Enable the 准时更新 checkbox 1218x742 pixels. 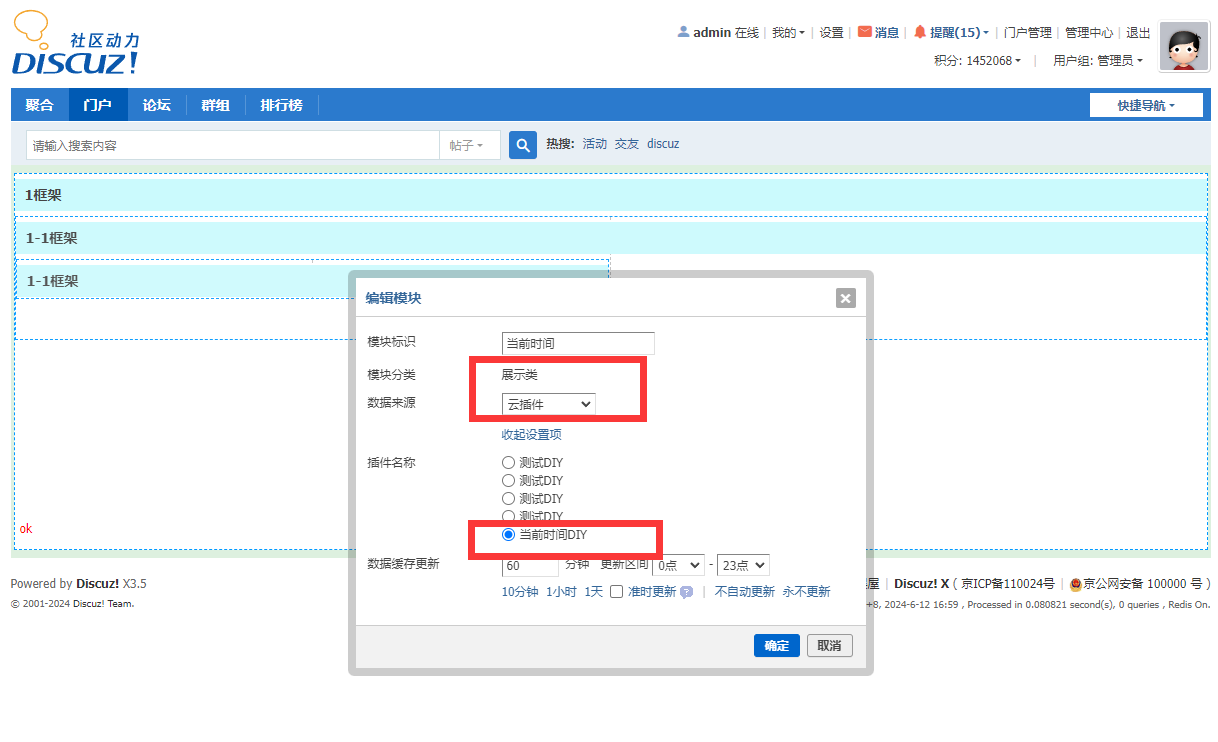tap(616, 591)
